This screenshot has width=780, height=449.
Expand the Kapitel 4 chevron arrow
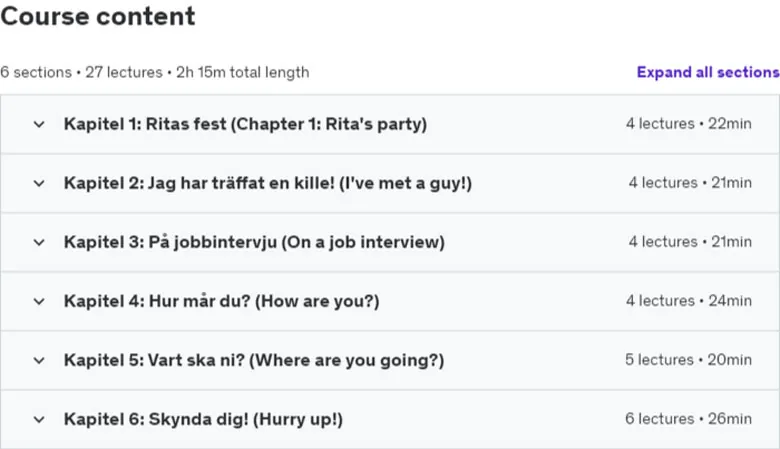(x=39, y=301)
